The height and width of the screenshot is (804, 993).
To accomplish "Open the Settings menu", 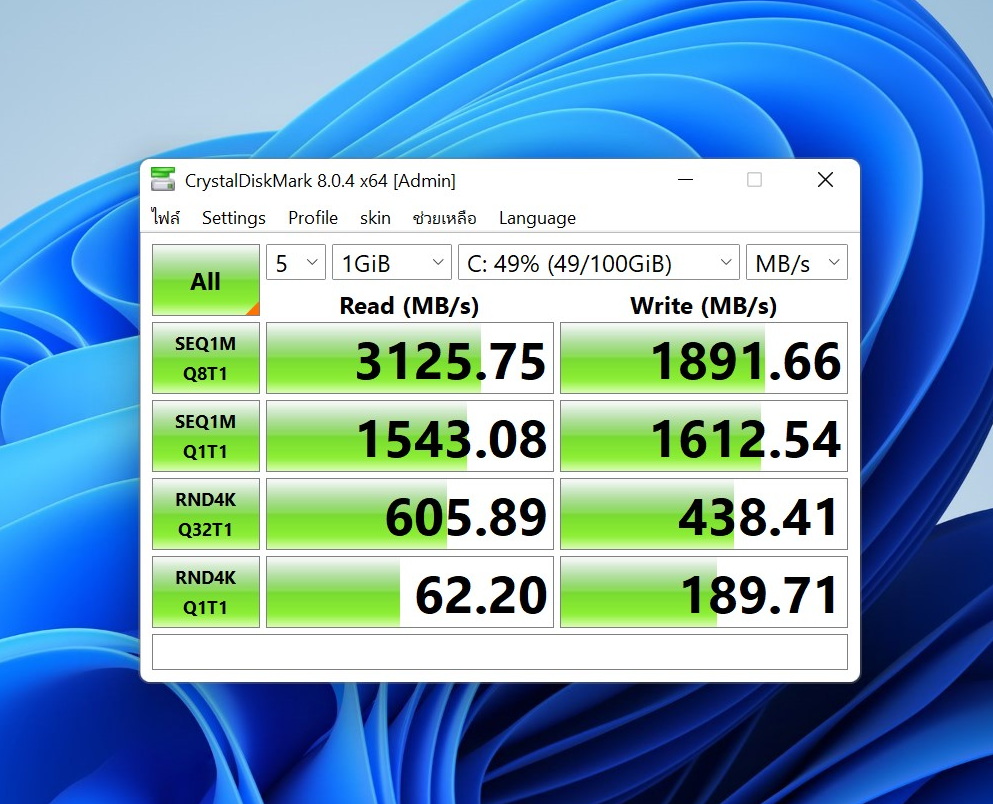I will pos(234,218).
